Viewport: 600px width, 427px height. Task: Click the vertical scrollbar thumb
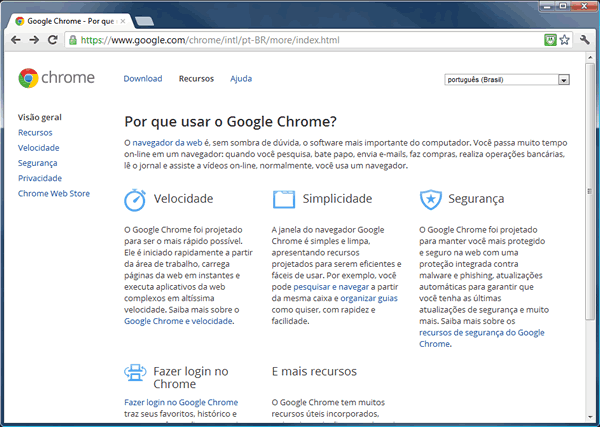click(x=590, y=191)
